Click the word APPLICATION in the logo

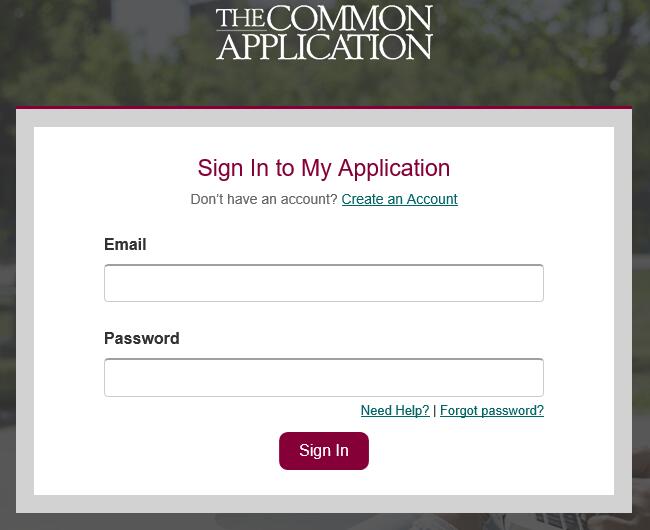tap(324, 46)
